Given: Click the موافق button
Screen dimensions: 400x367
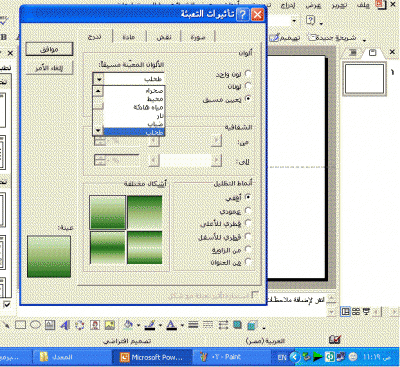Looking at the screenshot, I should (x=49, y=49).
